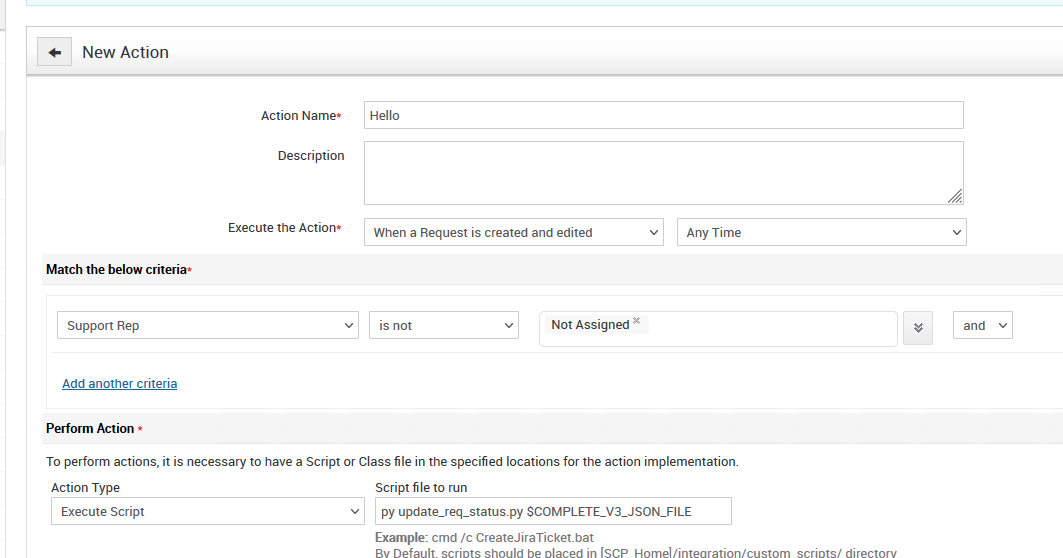The height and width of the screenshot is (558, 1063).
Task: Select the Not Assigned tag text
Action: pyautogui.click(x=589, y=325)
